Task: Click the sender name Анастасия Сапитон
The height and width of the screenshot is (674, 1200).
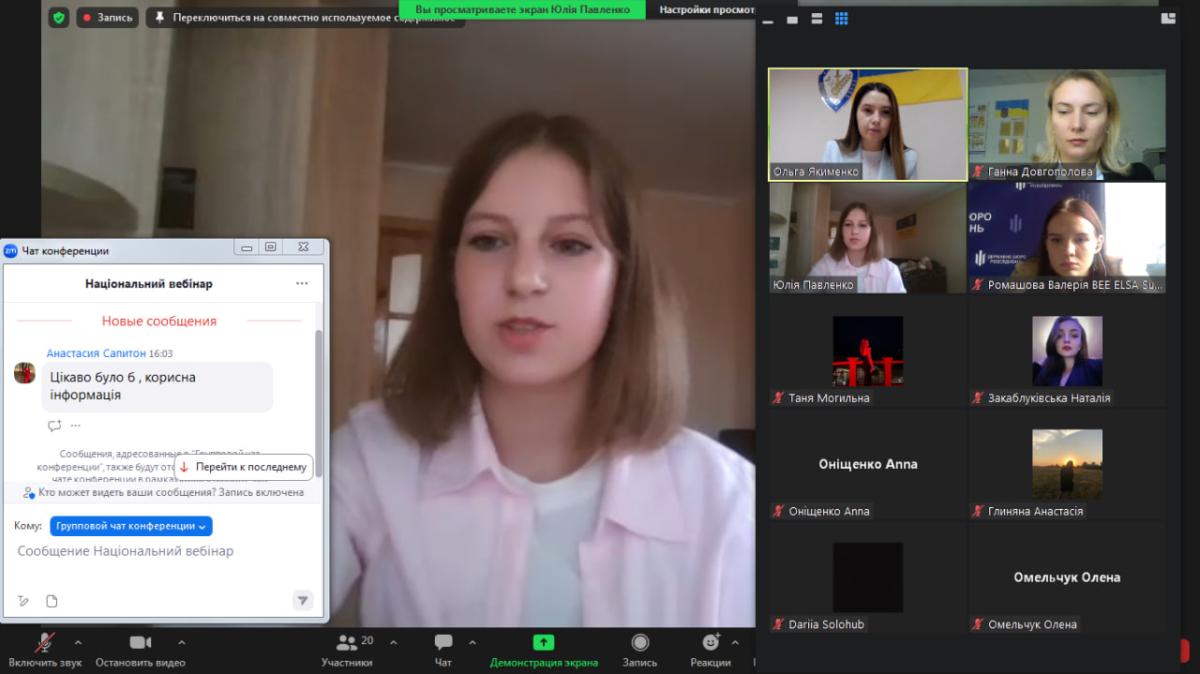Action: pos(96,354)
